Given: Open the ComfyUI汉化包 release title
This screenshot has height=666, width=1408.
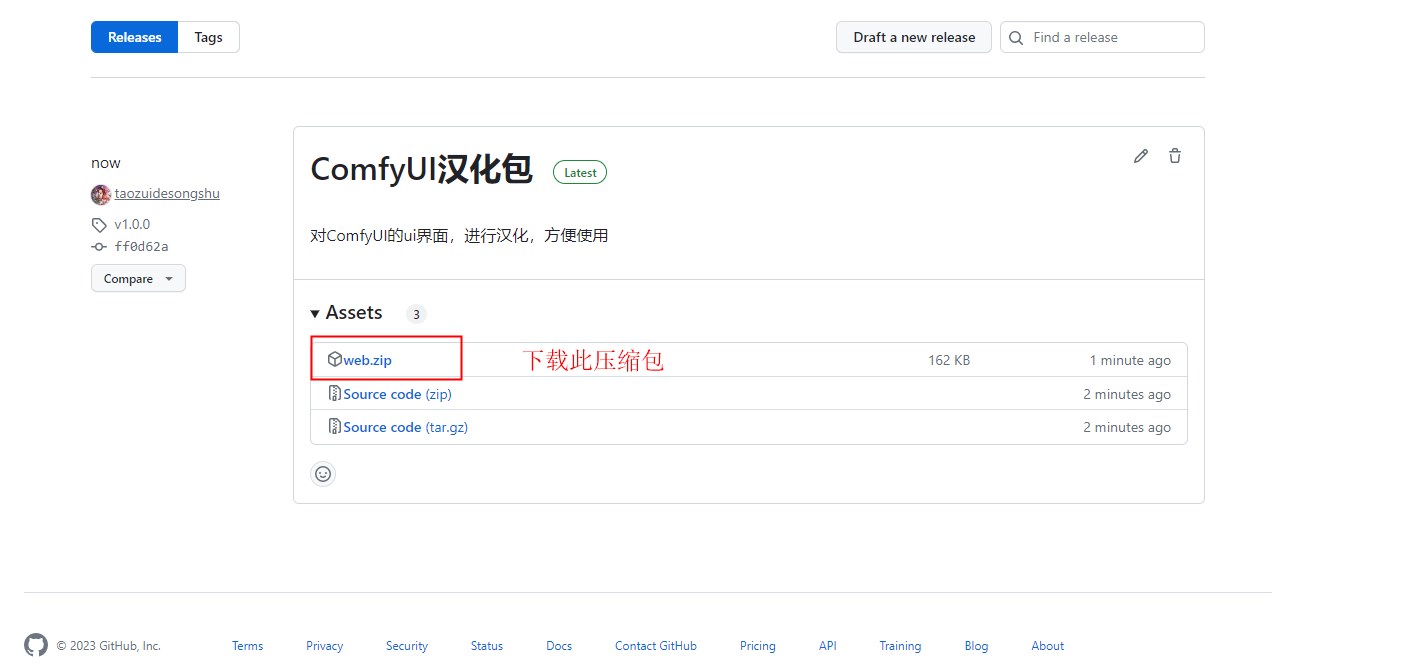Looking at the screenshot, I should (421, 169).
